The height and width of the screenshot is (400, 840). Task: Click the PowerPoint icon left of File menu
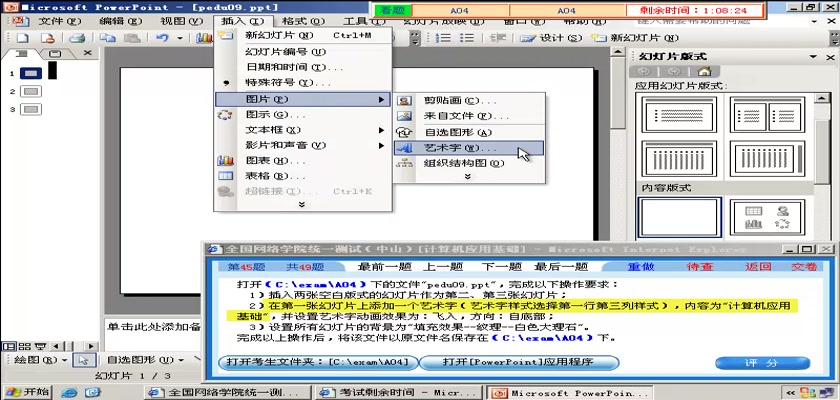point(20,21)
